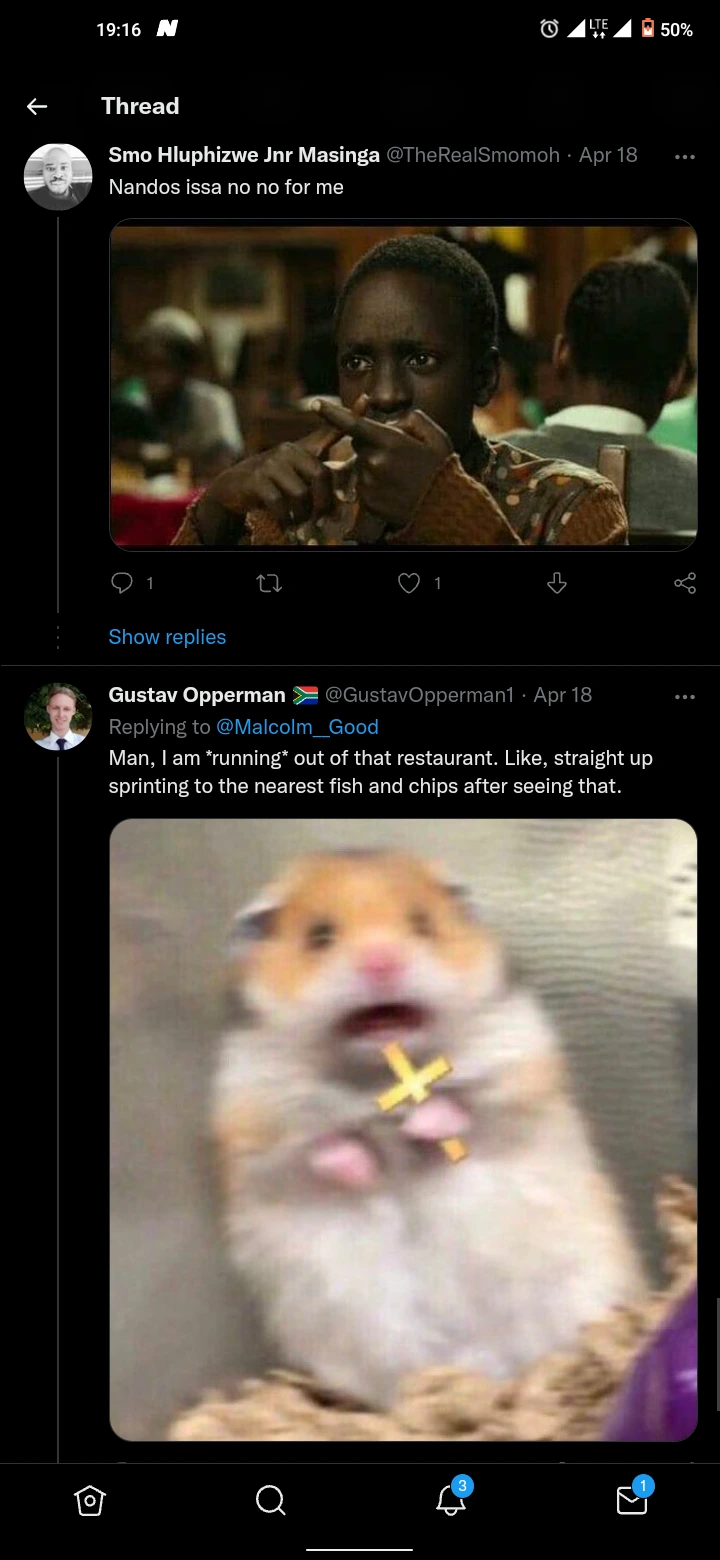View the hamster with cross image
Viewport: 720px width, 1560px height.
click(403, 1130)
